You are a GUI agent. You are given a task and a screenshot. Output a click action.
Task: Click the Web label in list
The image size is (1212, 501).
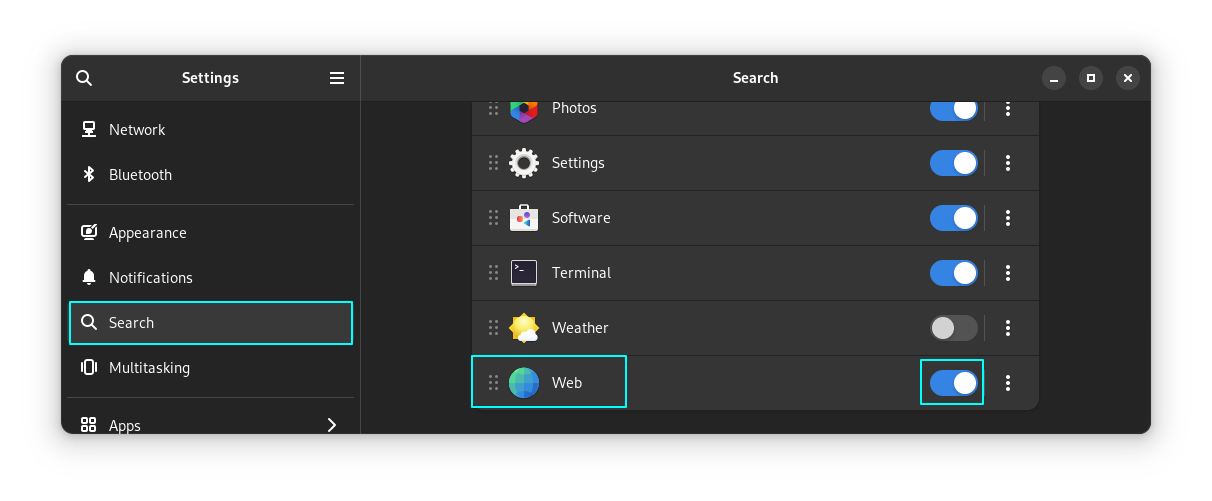[567, 383]
